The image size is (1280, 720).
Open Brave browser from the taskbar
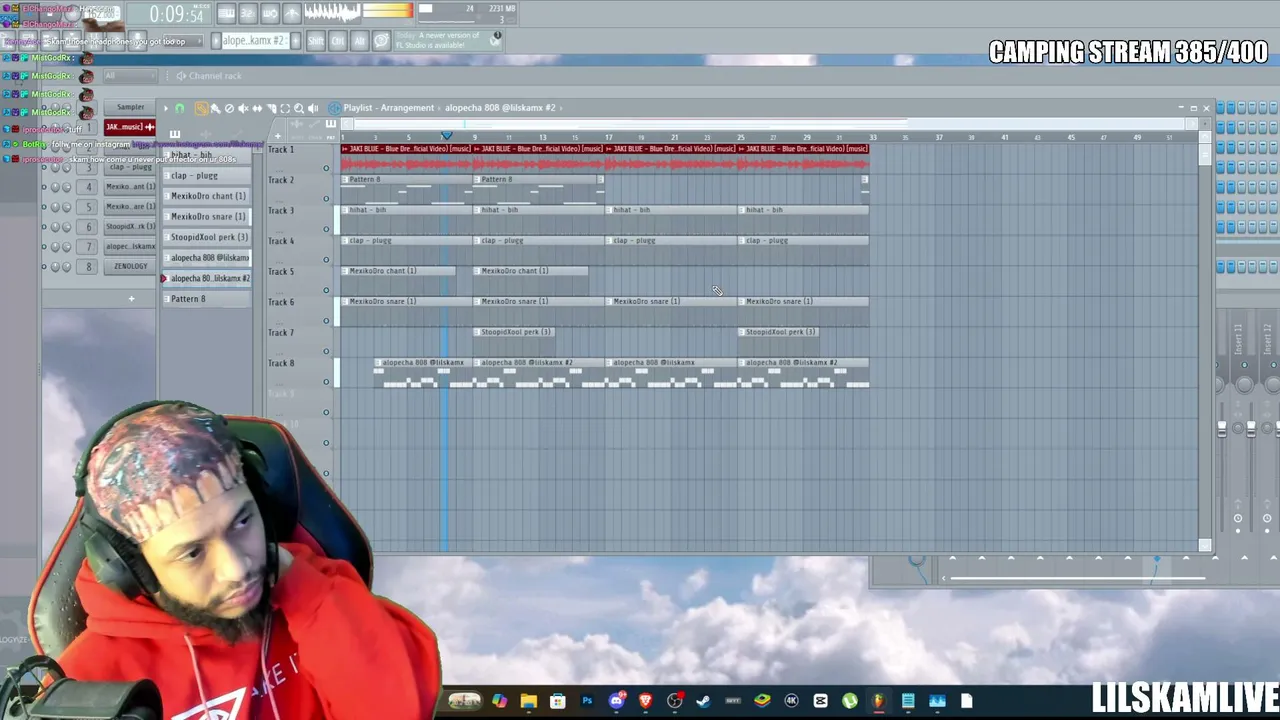(x=645, y=701)
